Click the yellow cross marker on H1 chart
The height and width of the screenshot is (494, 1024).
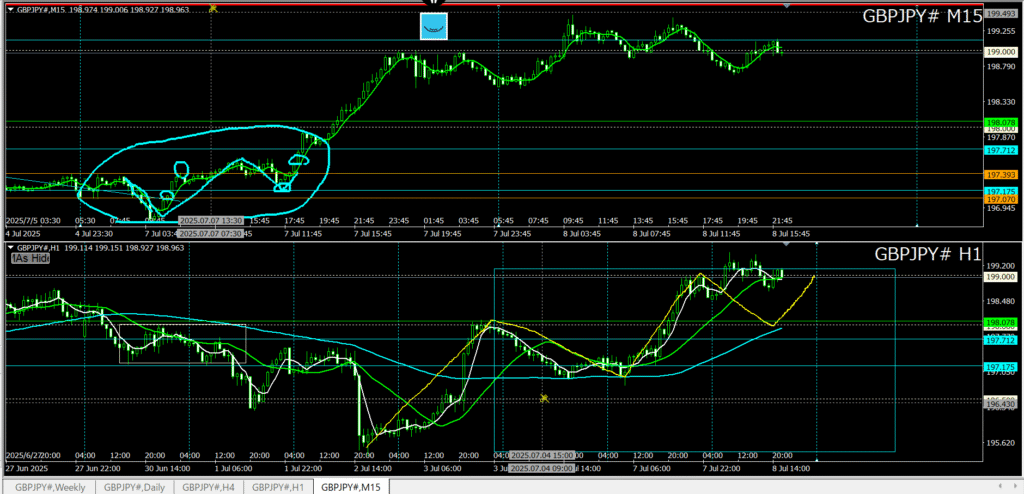tap(544, 398)
